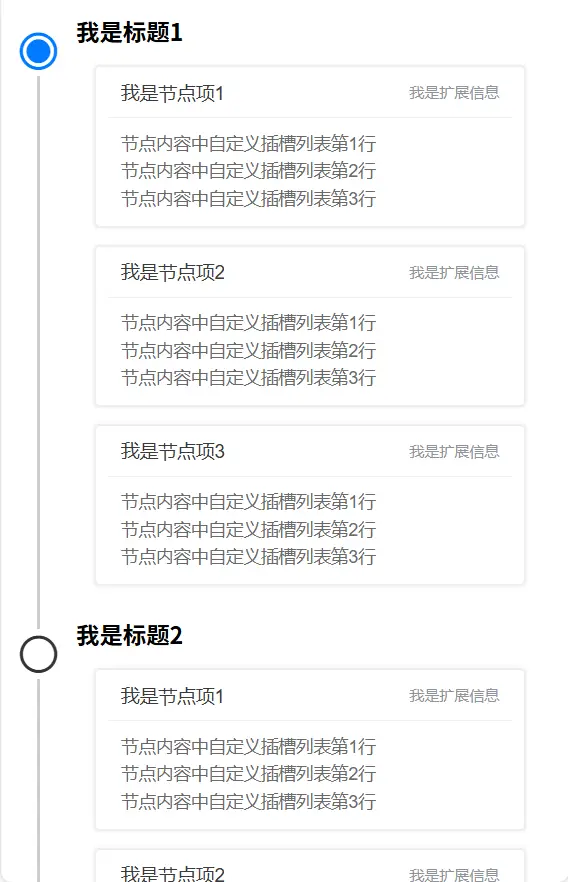Click 我是扩展信息 in the 节点项3 card
This screenshot has height=882, width=568.
point(454,452)
